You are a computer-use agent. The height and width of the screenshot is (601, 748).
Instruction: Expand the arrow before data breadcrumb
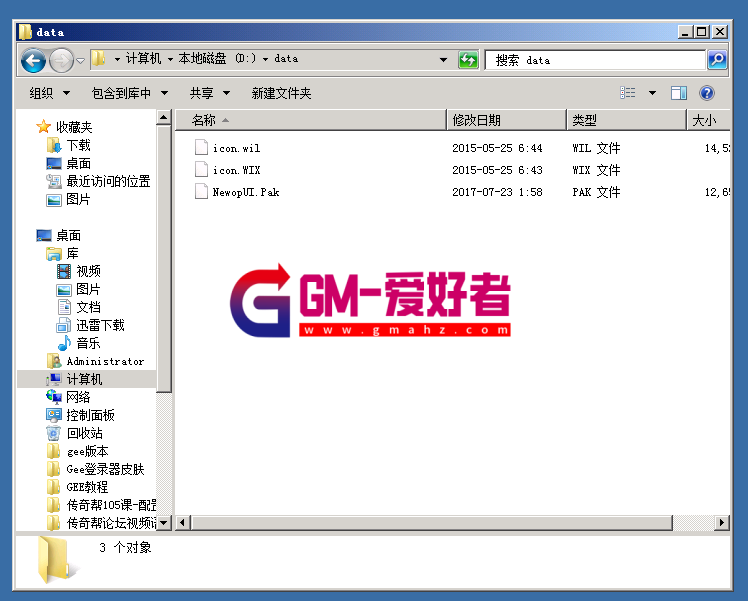(x=265, y=60)
